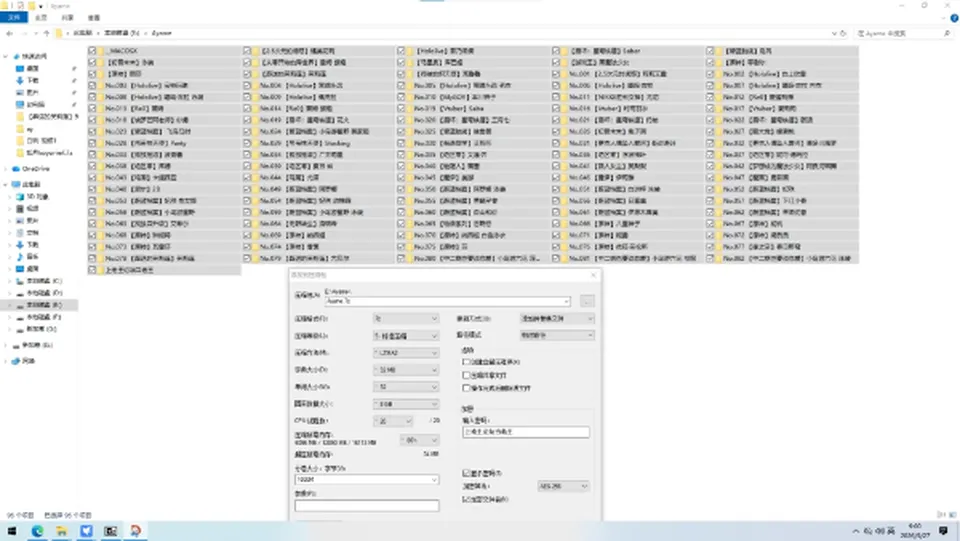The image size is (960, 541).
Task: Open the compression method dropdown showing LZMA2
Action: 406,353
